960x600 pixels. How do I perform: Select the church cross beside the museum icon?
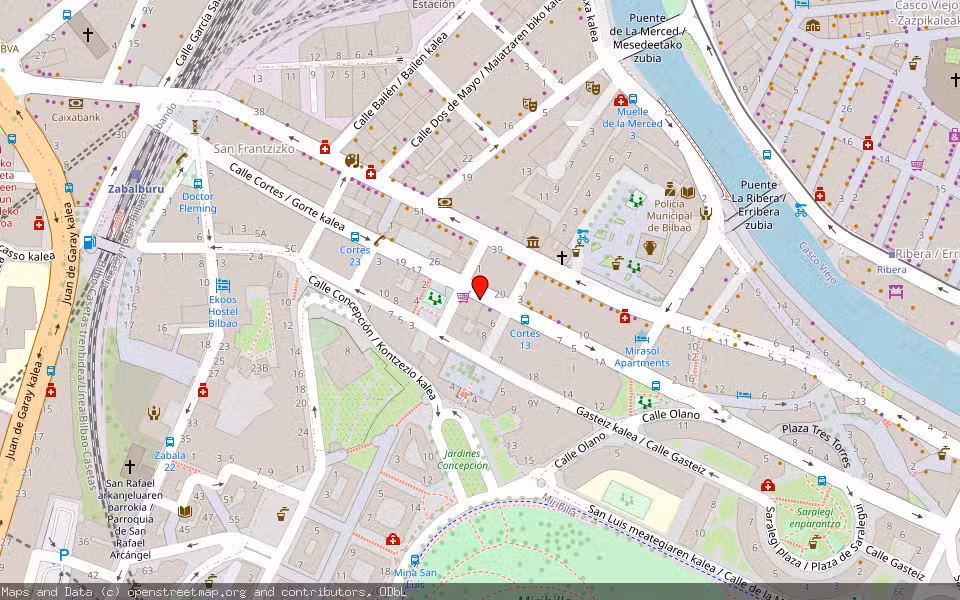(561, 258)
